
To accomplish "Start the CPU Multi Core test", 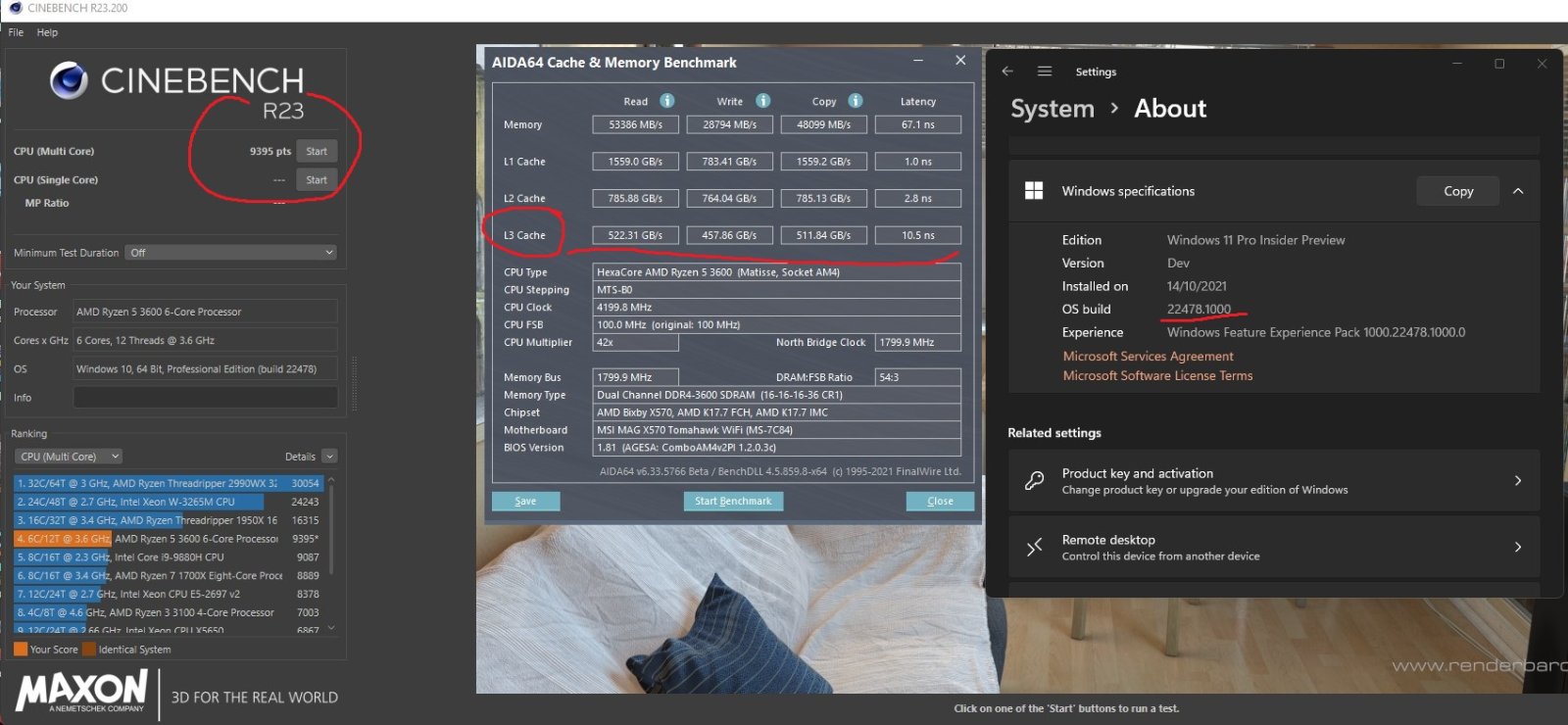I will pyautogui.click(x=317, y=151).
